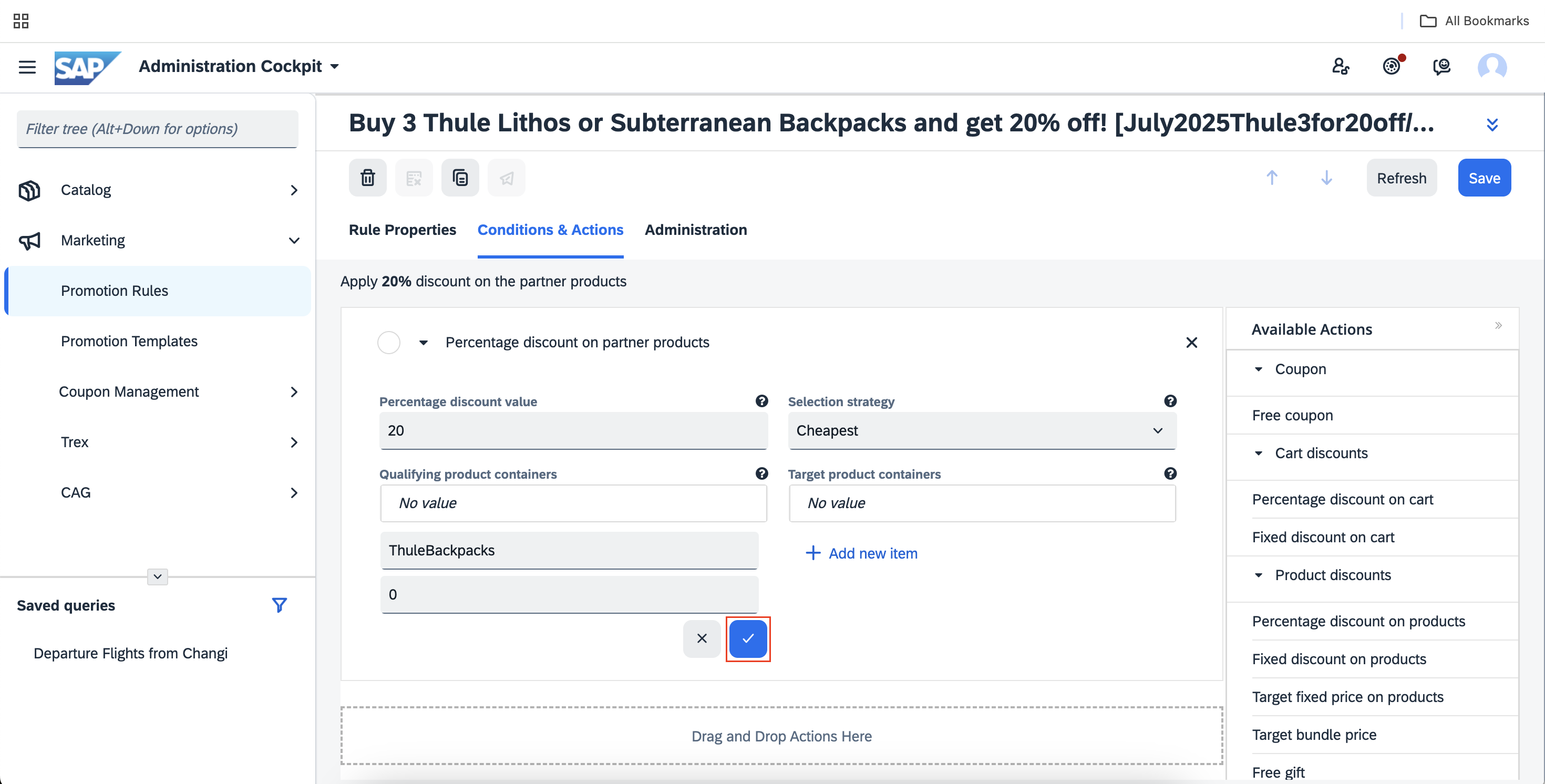This screenshot has height=784, width=1545.
Task: Open help for Target product containers
Action: (1170, 473)
